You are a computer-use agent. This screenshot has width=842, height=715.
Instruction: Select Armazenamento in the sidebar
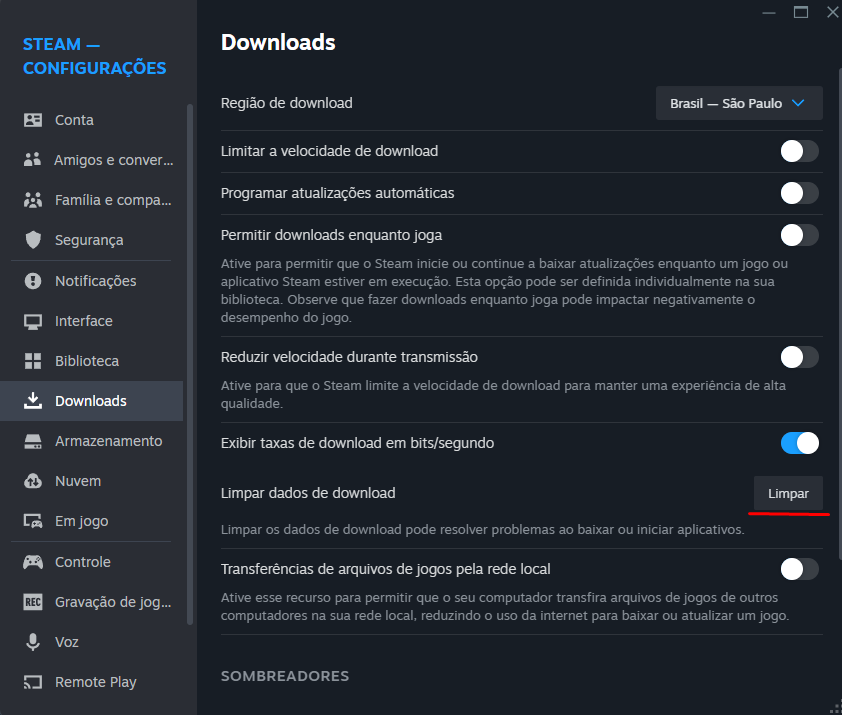(x=91, y=441)
